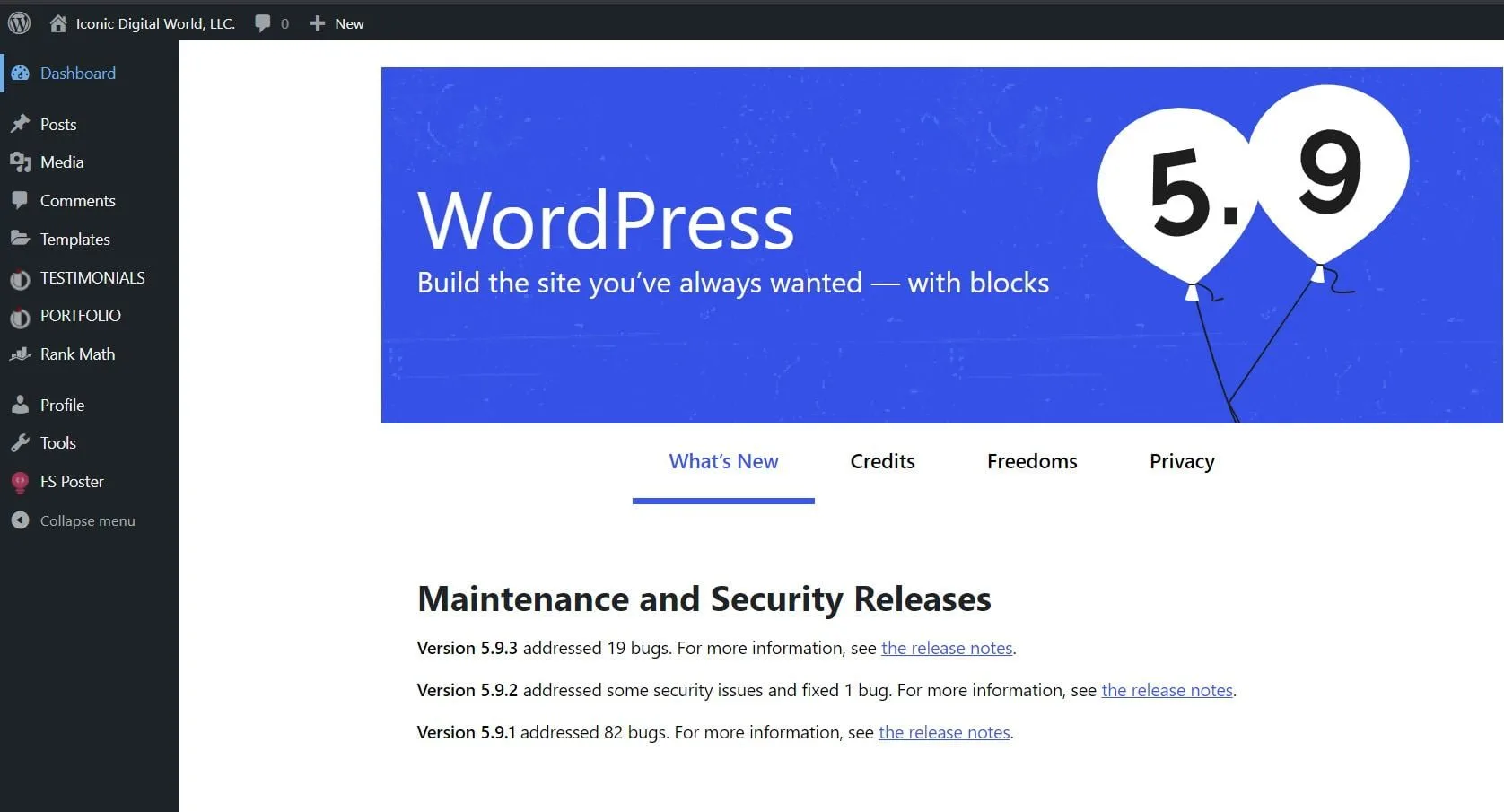Screen dimensions: 1504x812
Task: Open the Media menu item
Action: coord(62,162)
